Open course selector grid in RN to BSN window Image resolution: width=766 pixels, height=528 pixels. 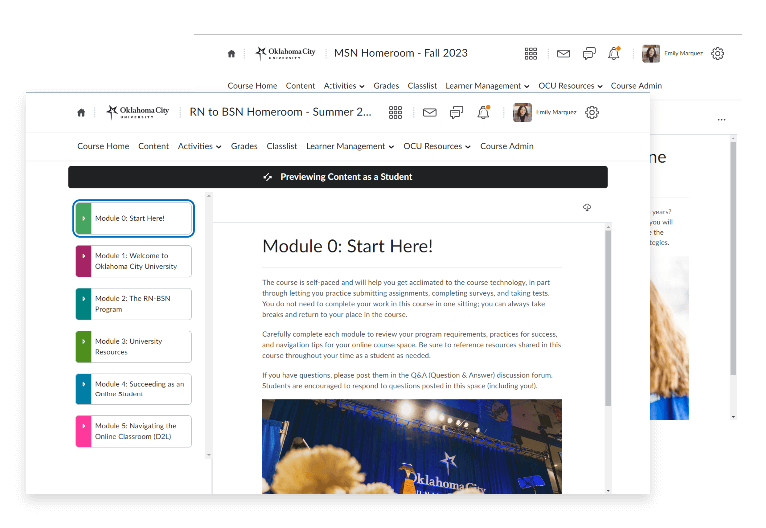pyautogui.click(x=395, y=112)
